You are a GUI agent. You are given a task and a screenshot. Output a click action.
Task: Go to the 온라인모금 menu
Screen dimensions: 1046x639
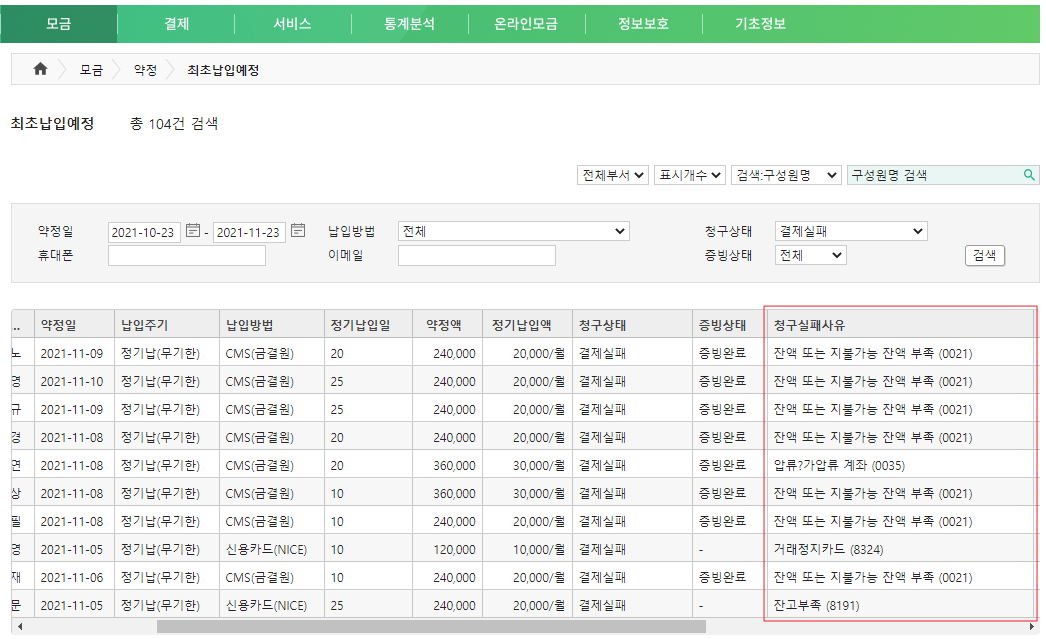point(525,23)
